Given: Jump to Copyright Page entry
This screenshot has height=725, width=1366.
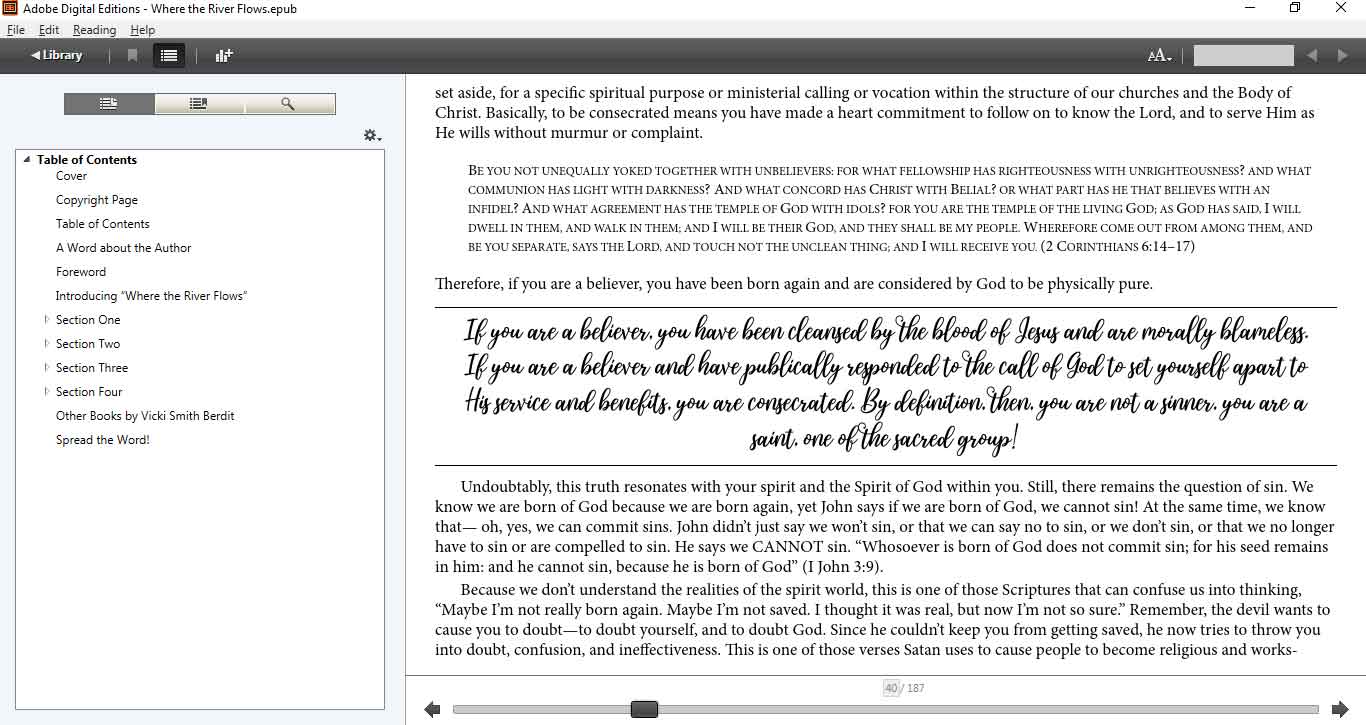Looking at the screenshot, I should click(97, 200).
